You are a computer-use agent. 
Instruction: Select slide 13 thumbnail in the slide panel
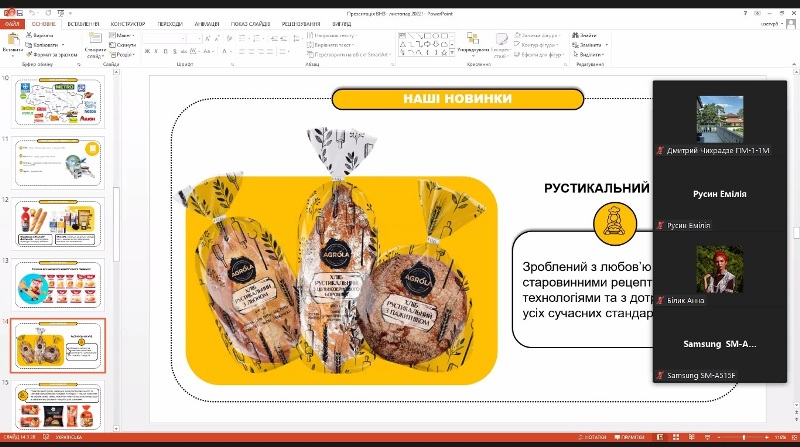(59, 284)
